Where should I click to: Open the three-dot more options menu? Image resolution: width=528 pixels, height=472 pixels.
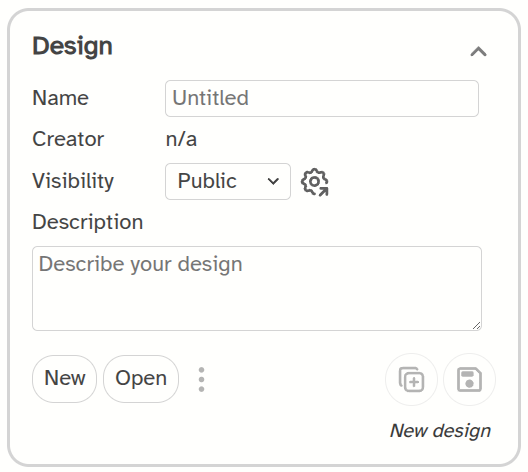(x=201, y=379)
